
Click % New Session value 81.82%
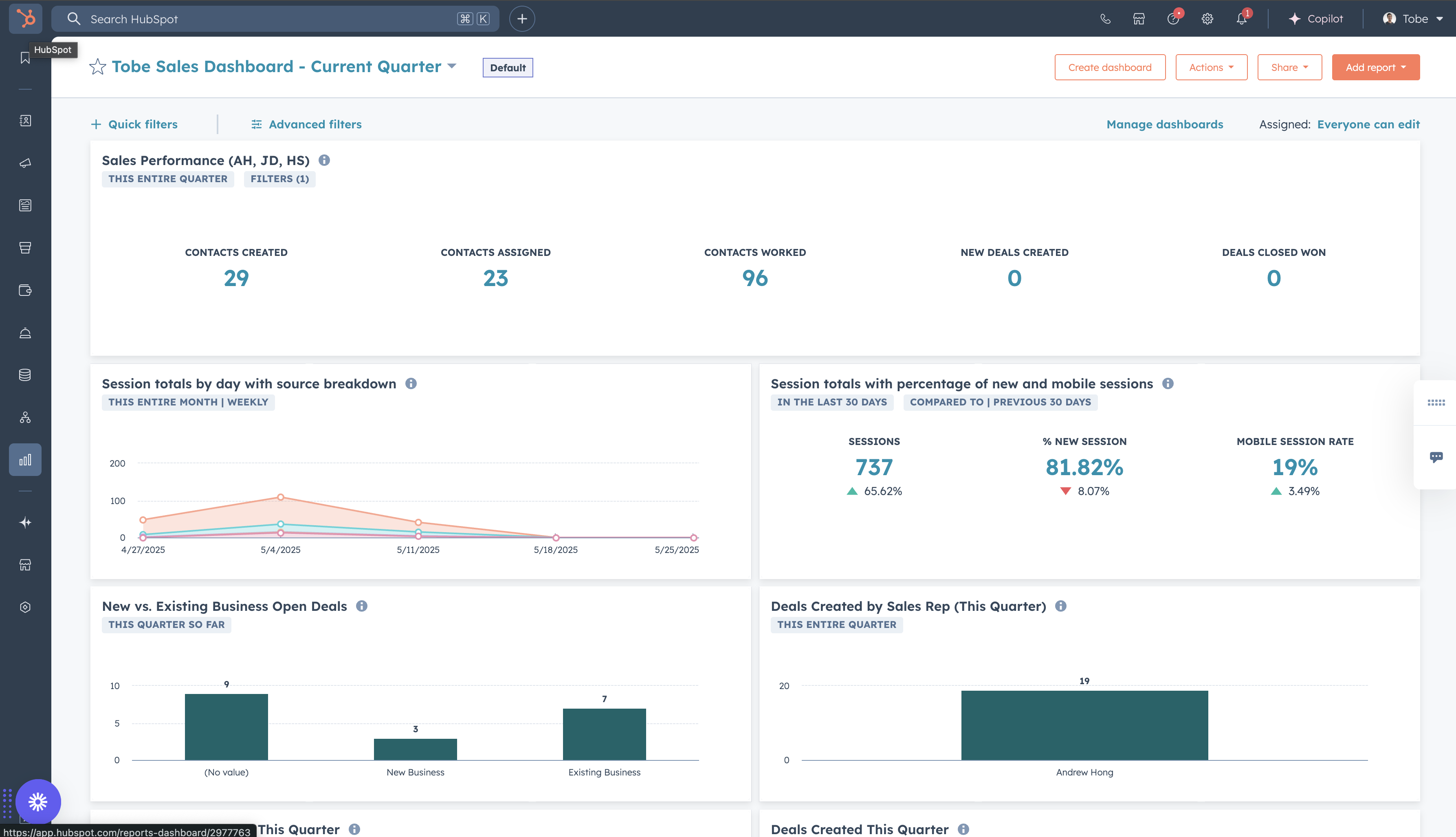tap(1084, 467)
